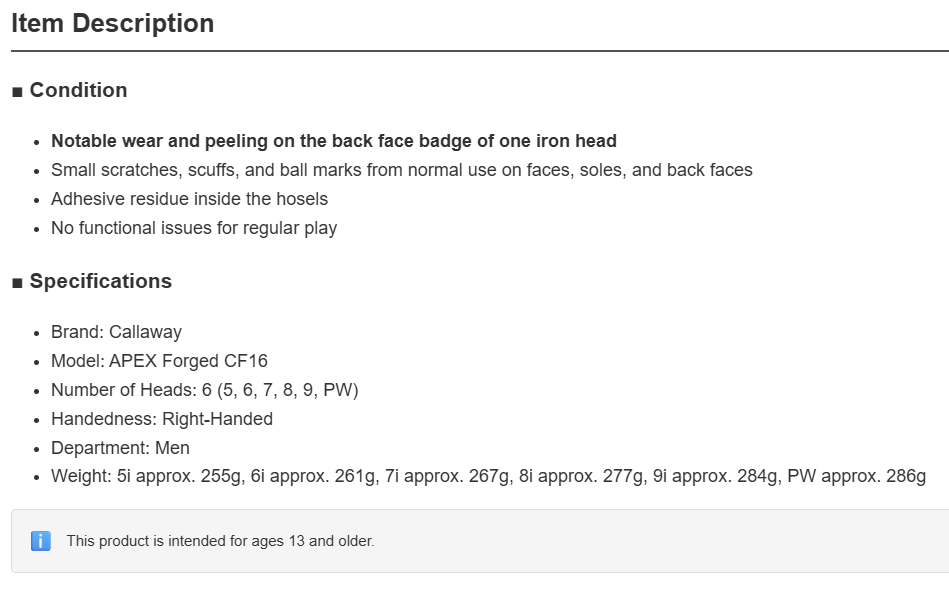Screen dimensions: 949x591
Task: Click the Model: APEX Forged CF16 text
Action: (x=159, y=361)
